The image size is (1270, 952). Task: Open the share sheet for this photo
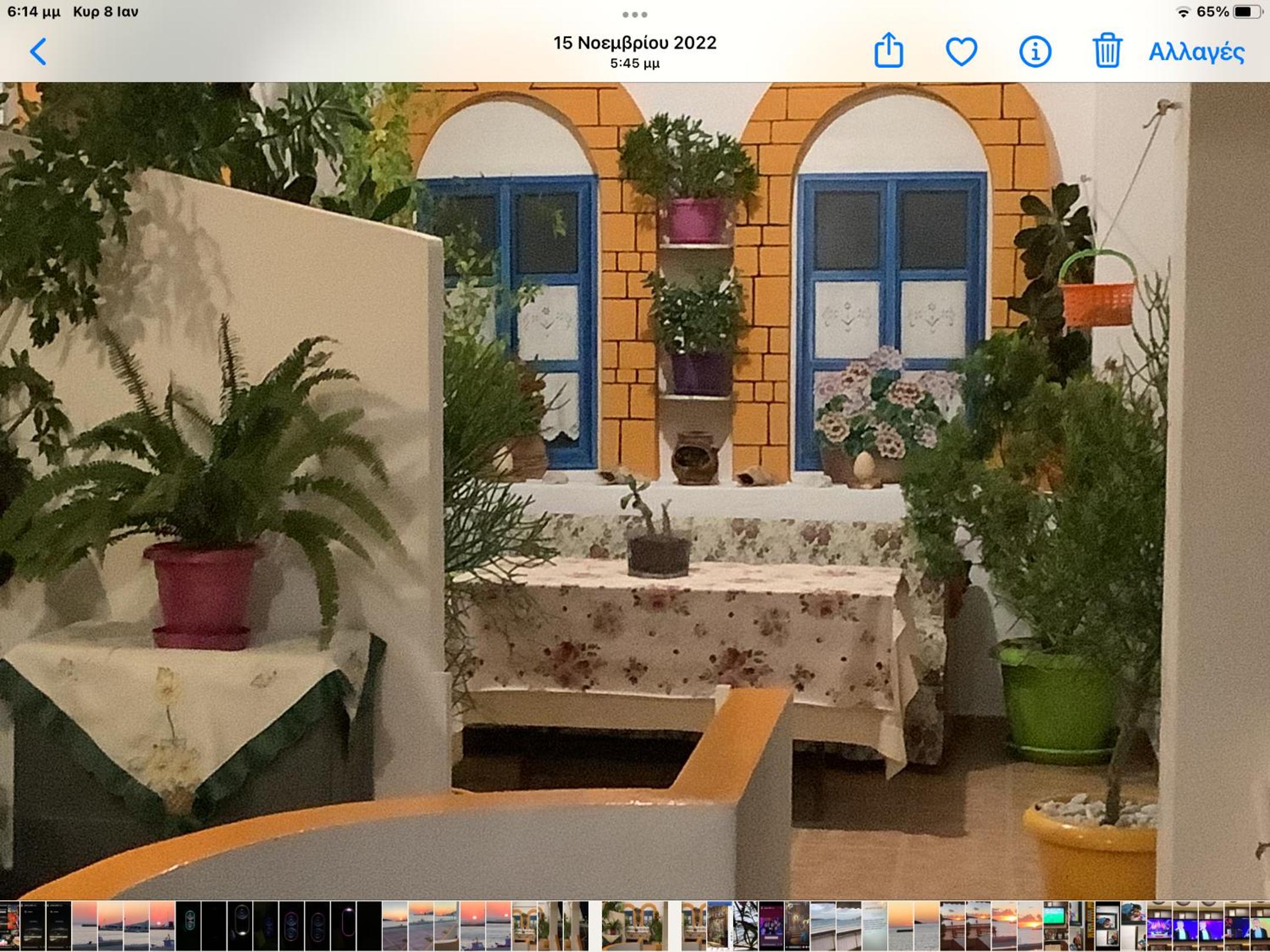point(888,51)
